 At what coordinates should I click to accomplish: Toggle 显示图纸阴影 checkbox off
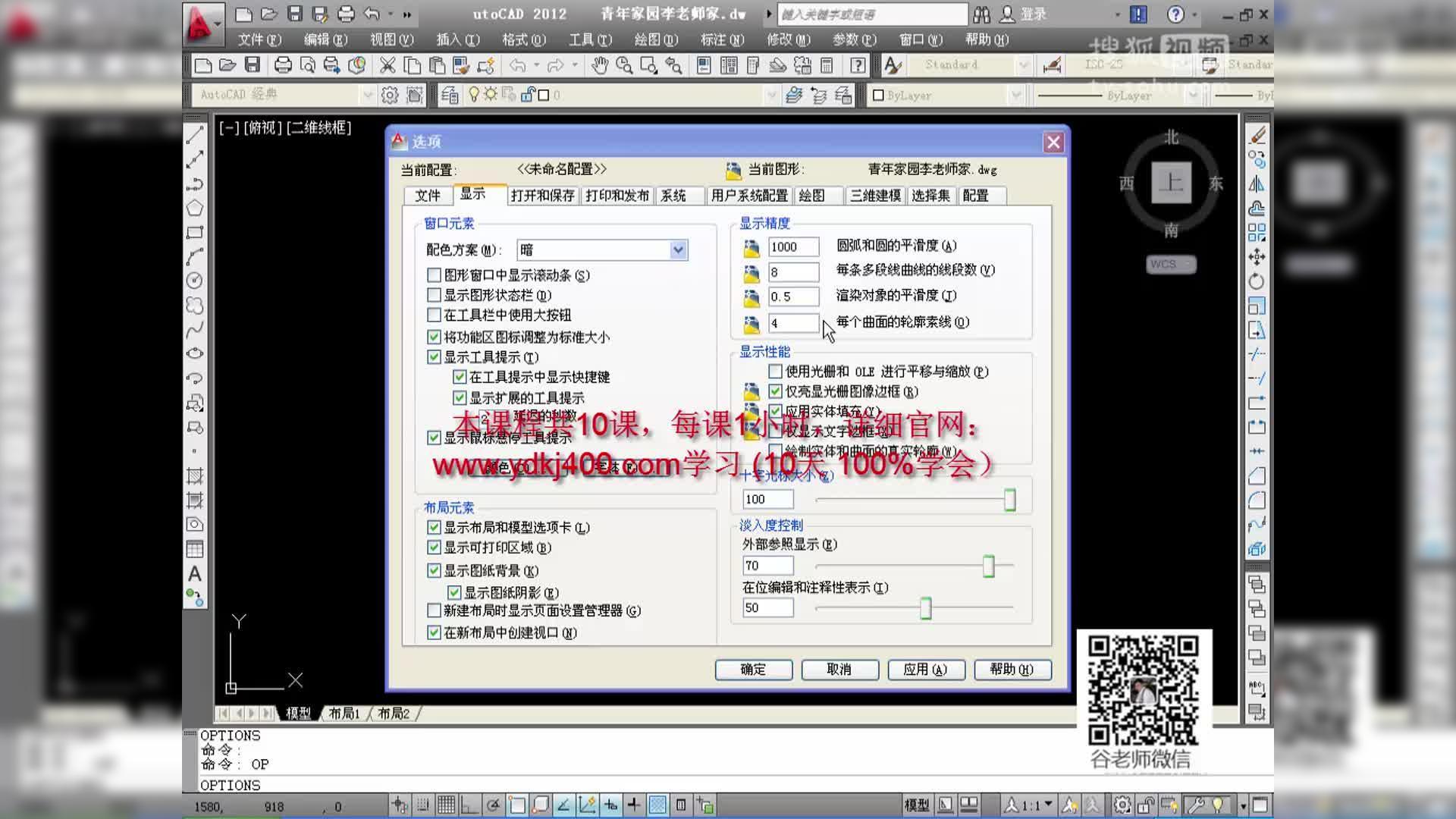coord(453,592)
